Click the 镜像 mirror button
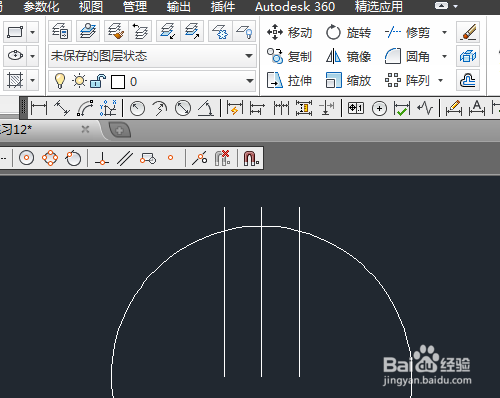The height and width of the screenshot is (398, 500). pyautogui.click(x=348, y=56)
